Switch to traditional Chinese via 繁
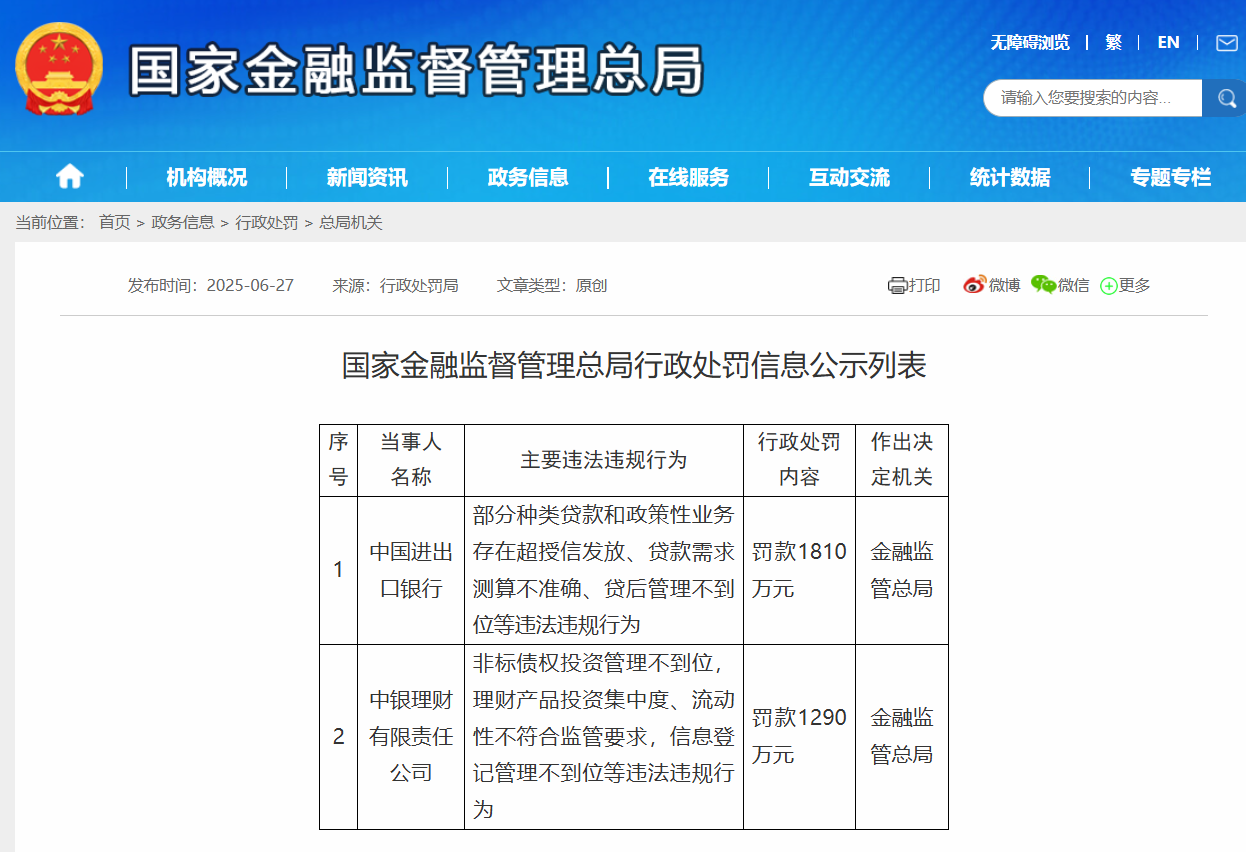1246x852 pixels. pos(1113,42)
